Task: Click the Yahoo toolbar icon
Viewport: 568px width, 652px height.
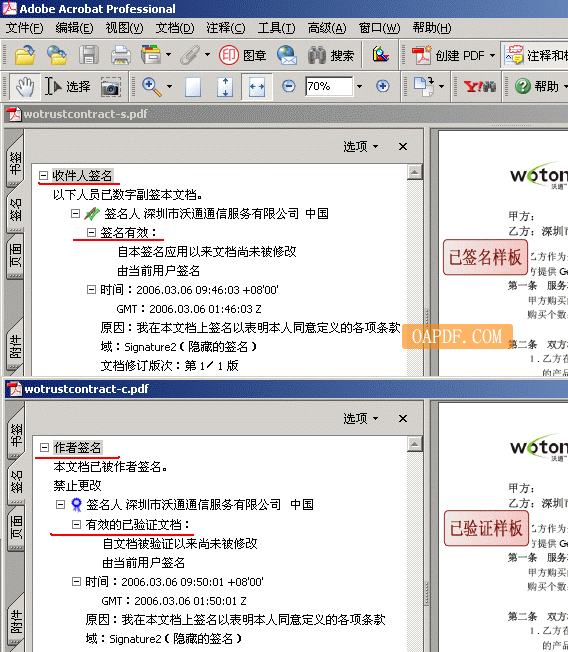Action: click(x=479, y=86)
